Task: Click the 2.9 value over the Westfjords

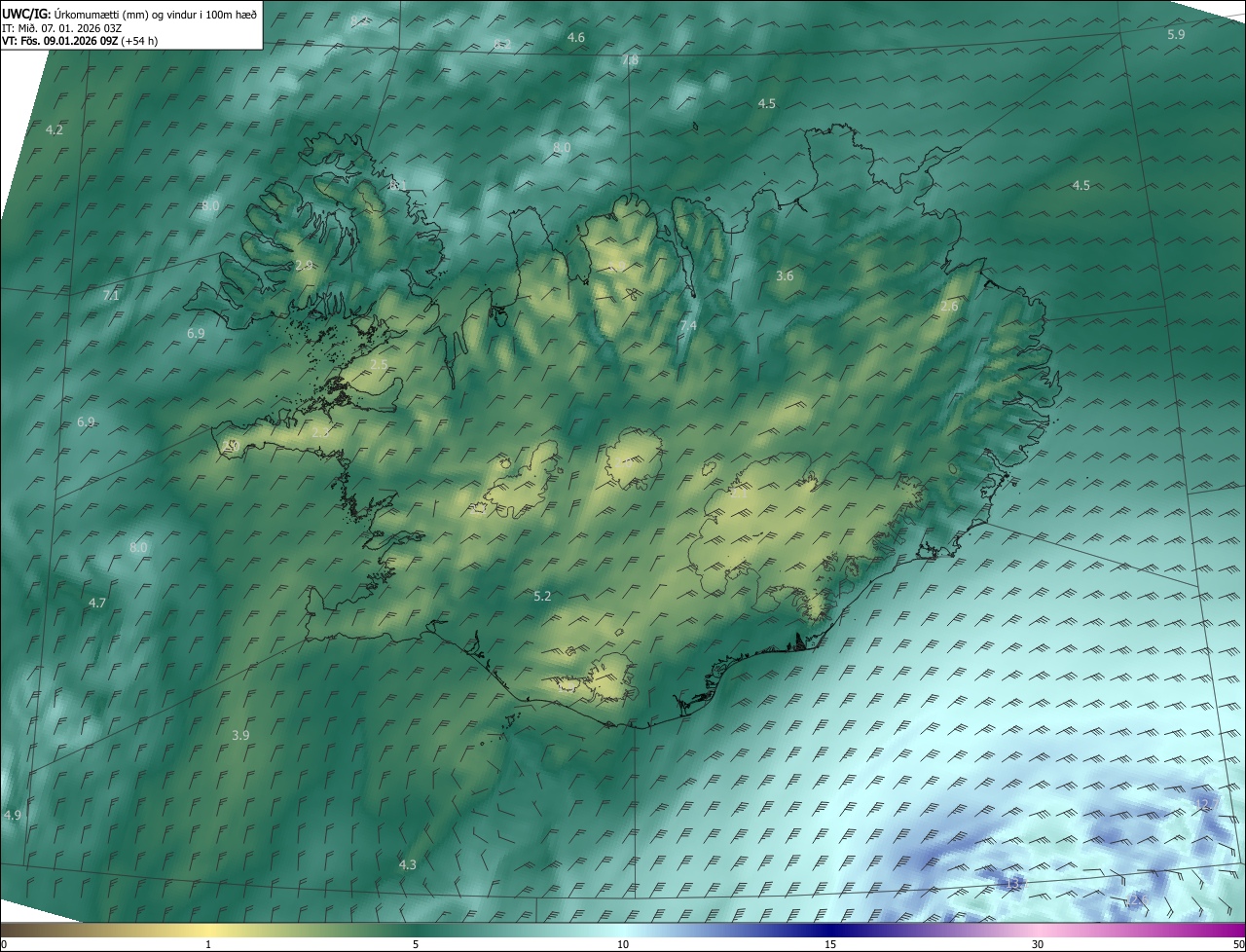Action: pos(304,266)
